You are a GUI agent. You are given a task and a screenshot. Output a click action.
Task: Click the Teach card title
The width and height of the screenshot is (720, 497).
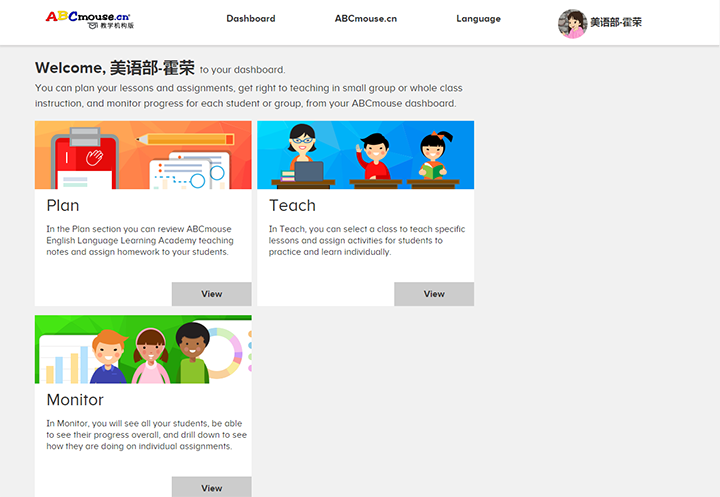click(x=292, y=205)
